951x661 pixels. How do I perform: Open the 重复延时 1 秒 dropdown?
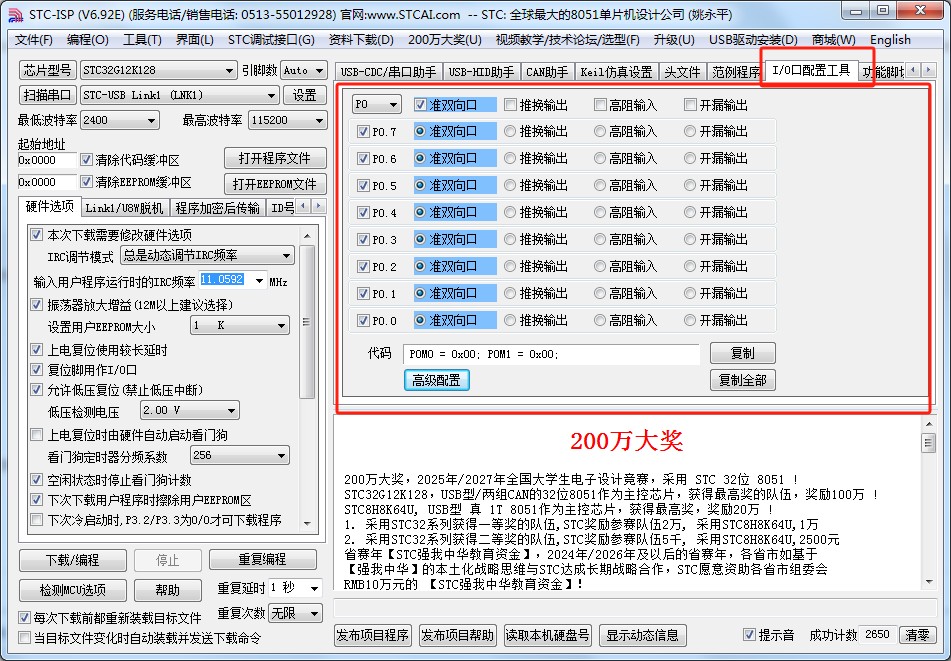[x=315, y=588]
